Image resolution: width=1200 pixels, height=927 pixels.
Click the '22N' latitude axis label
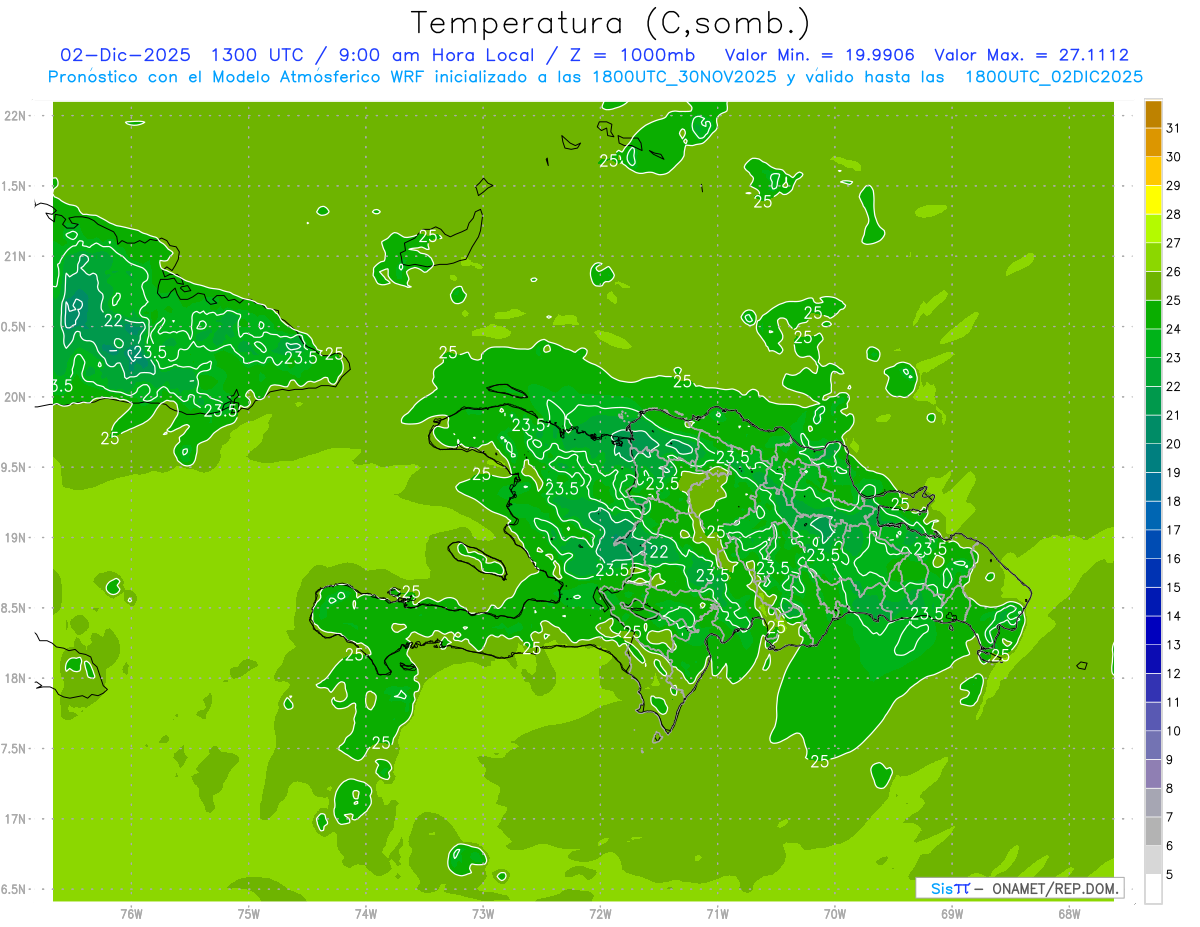(16, 116)
